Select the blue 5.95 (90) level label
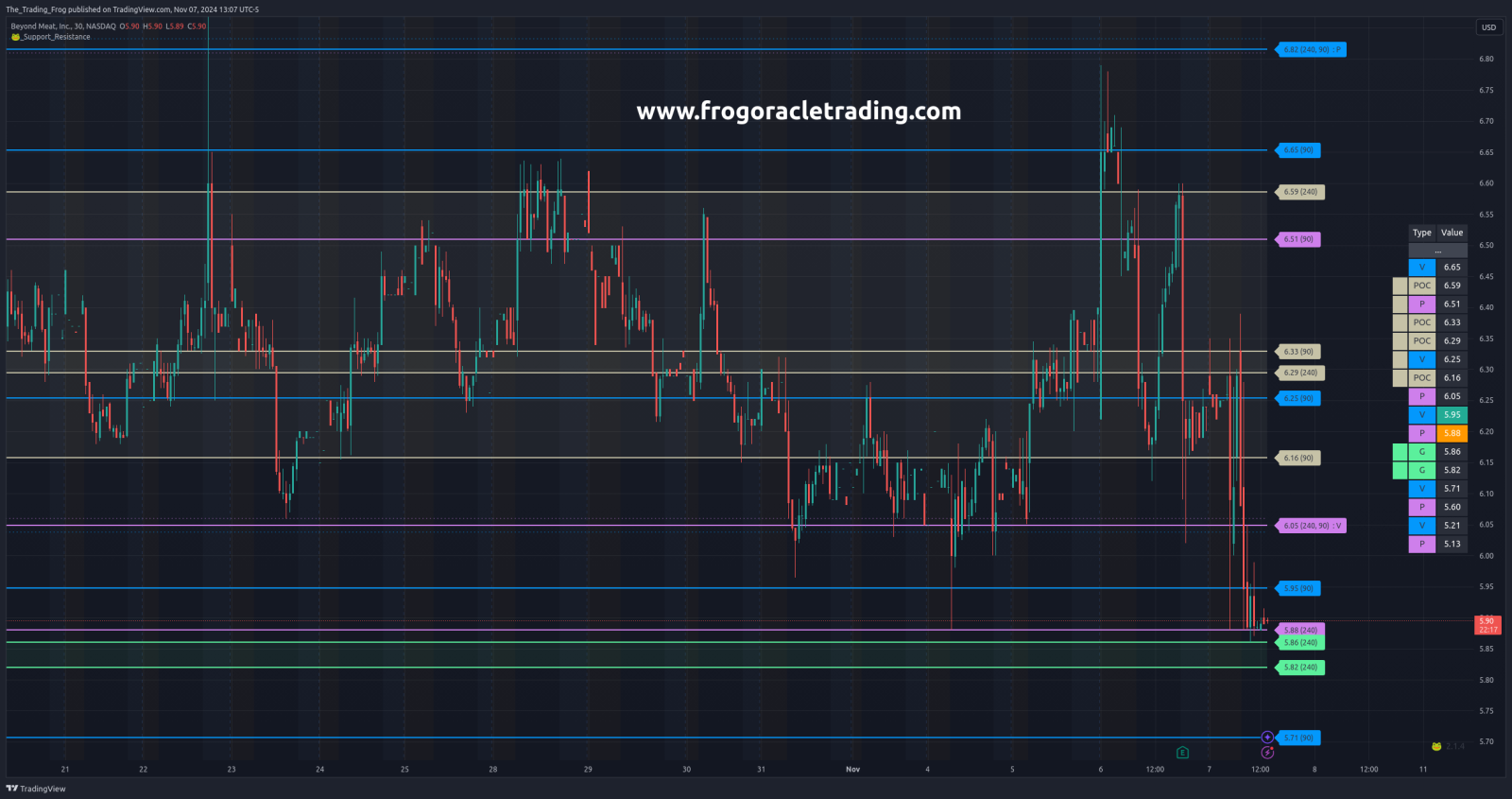 point(1298,588)
